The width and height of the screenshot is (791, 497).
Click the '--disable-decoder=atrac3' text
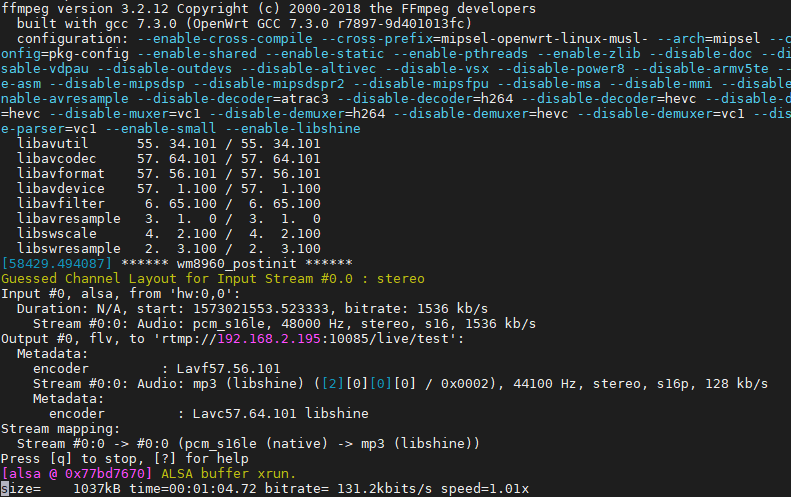click(233, 98)
